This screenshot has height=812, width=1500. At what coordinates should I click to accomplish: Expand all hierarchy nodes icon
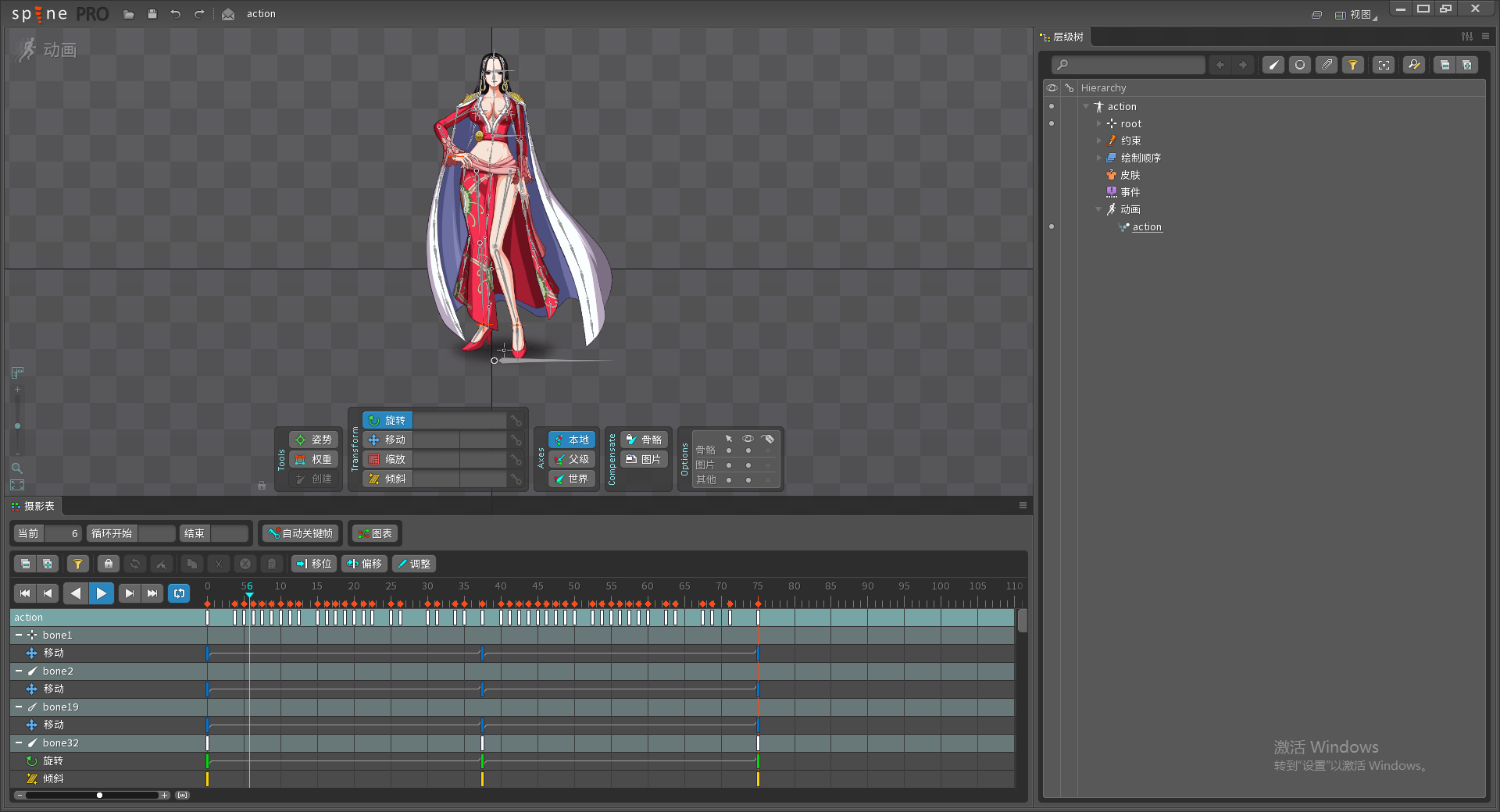(1466, 65)
